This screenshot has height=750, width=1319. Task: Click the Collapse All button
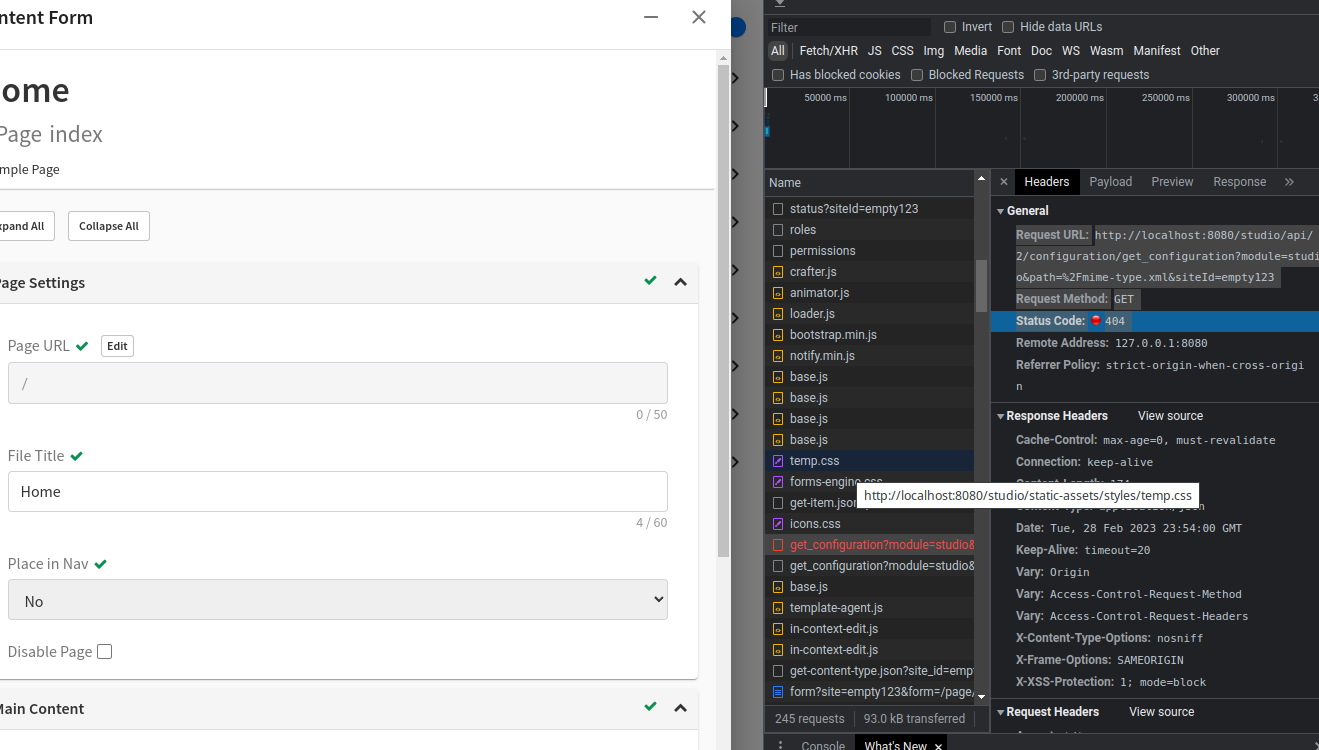(x=108, y=226)
